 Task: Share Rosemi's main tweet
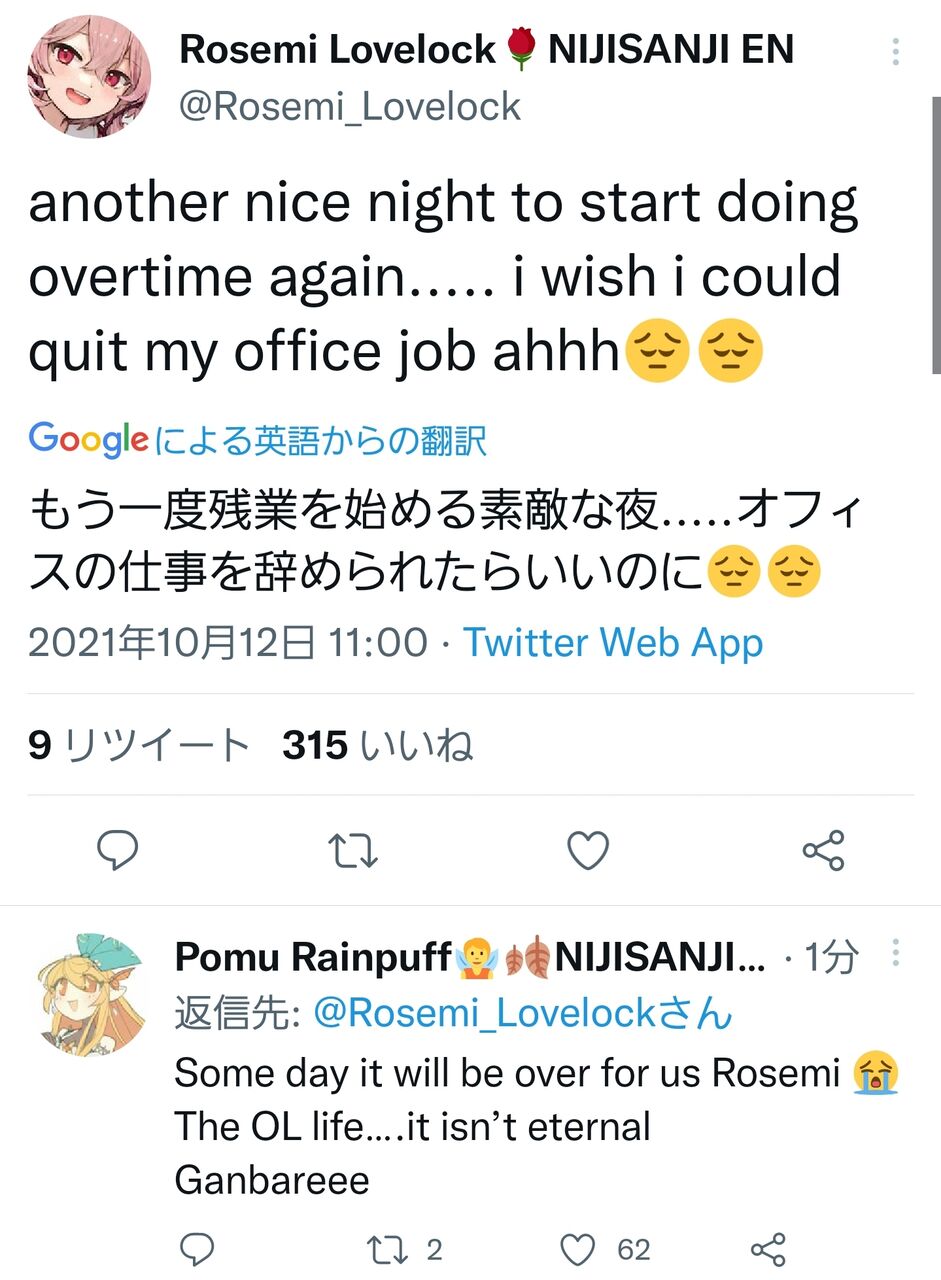[x=824, y=851]
